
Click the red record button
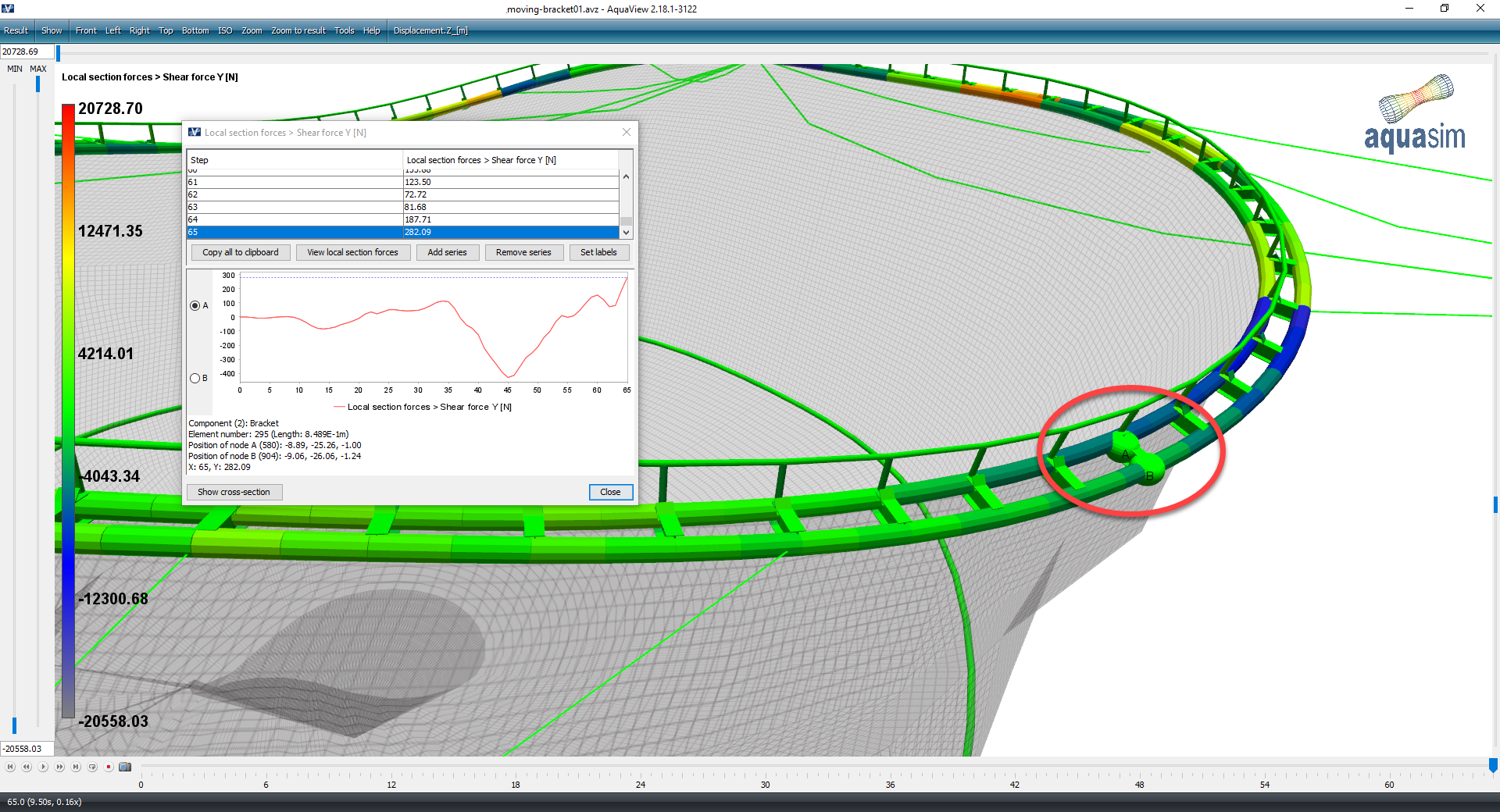[x=109, y=767]
